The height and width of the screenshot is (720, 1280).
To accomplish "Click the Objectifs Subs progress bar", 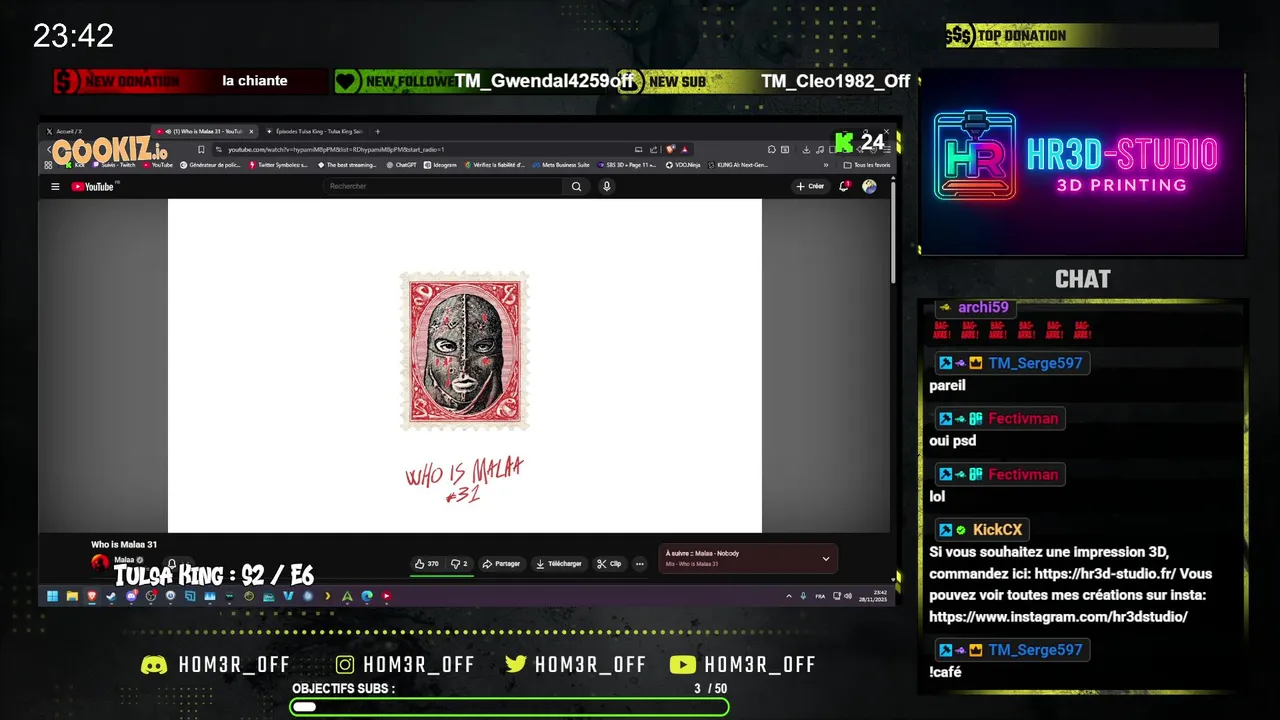I will pos(509,707).
